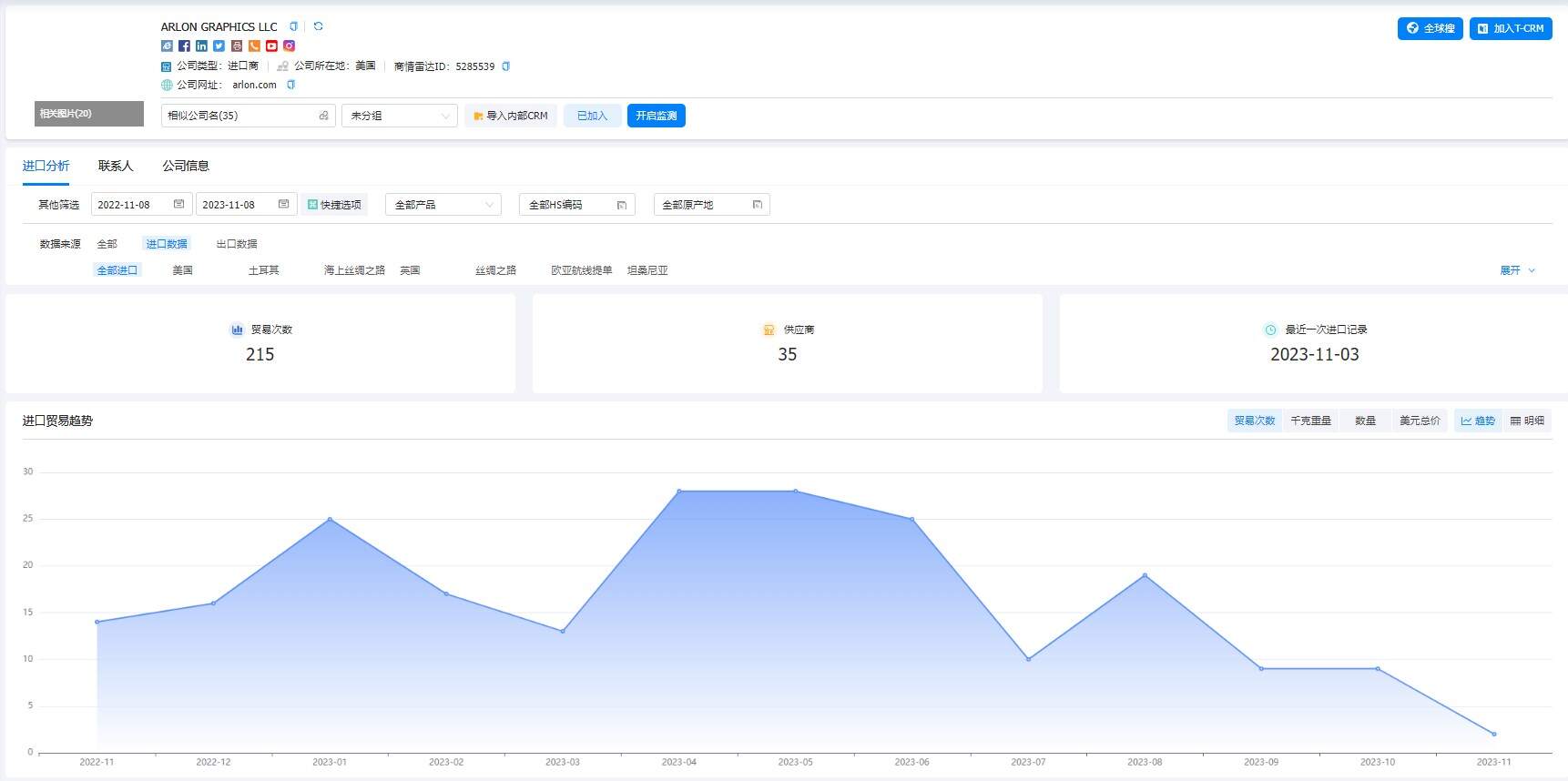Click the 导入内部CRM button
The image size is (1568, 781).
[x=510, y=116]
